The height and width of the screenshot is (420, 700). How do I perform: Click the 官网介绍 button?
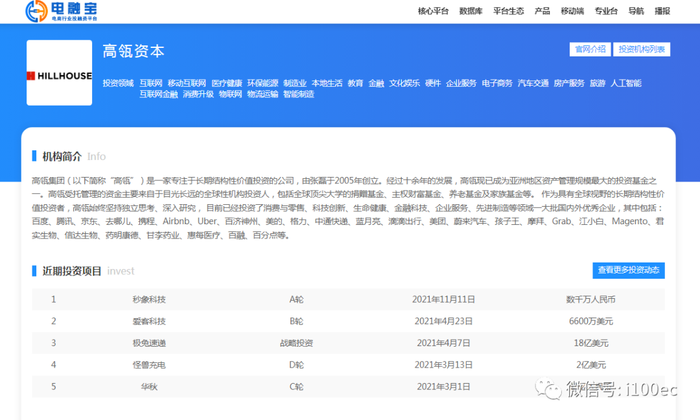coord(590,49)
